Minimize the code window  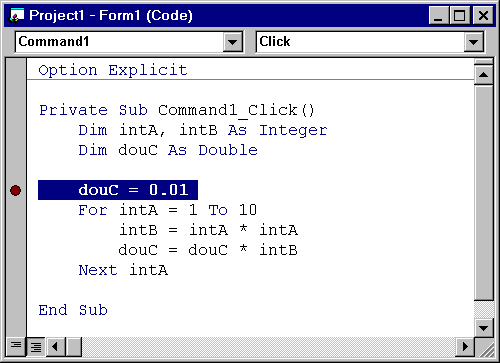pos(438,16)
